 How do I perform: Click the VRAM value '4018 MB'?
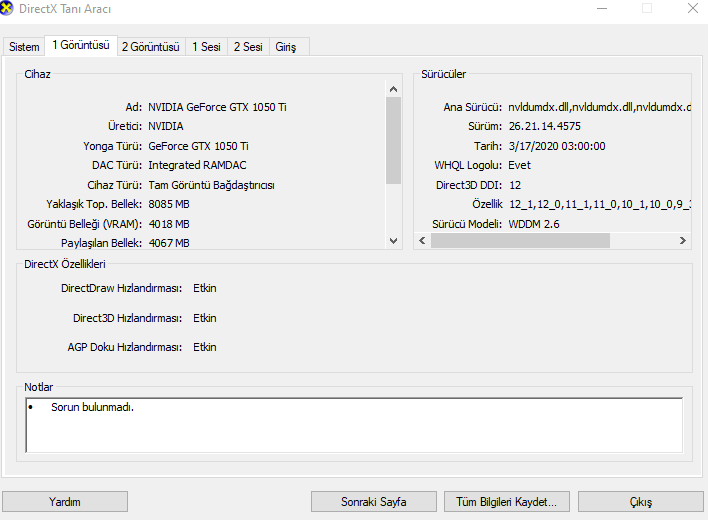(169, 224)
